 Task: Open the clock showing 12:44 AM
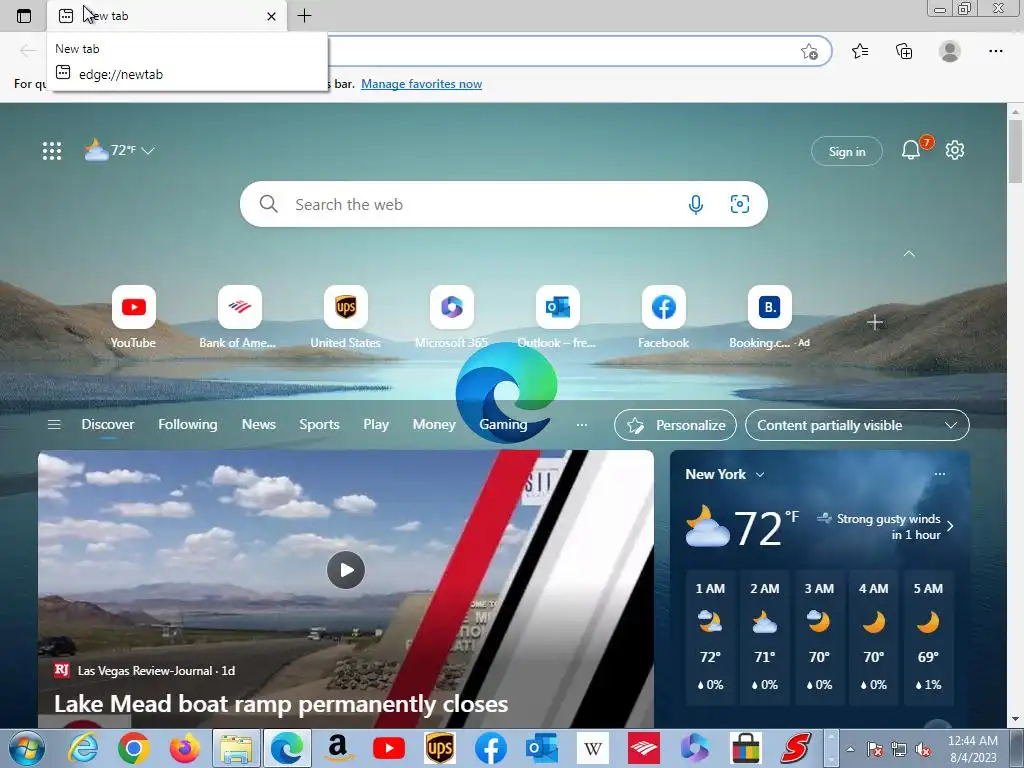click(972, 749)
